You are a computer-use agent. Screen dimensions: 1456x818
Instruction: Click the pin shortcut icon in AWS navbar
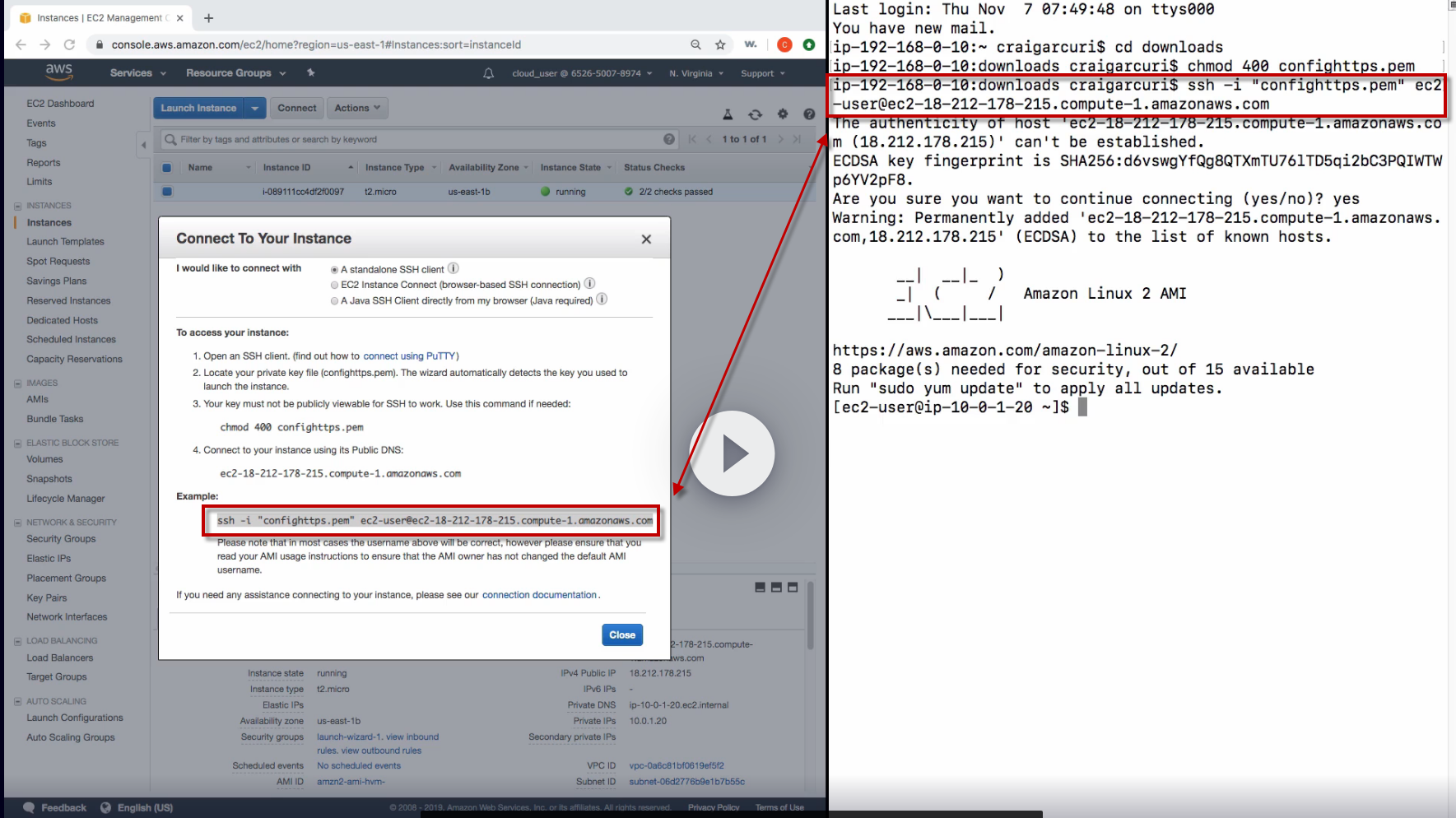tap(310, 72)
